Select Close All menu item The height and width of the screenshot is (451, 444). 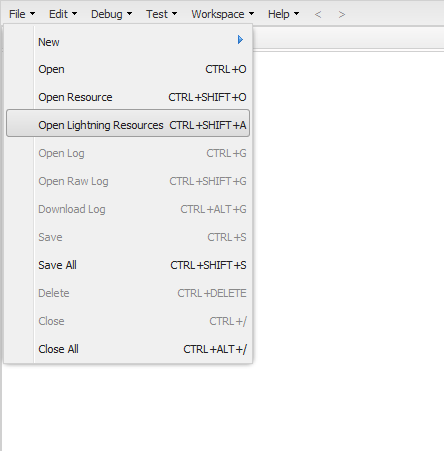click(128, 349)
